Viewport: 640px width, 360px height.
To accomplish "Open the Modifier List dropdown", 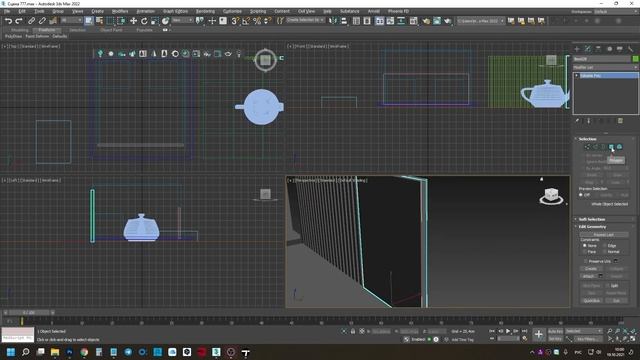I will coord(606,67).
